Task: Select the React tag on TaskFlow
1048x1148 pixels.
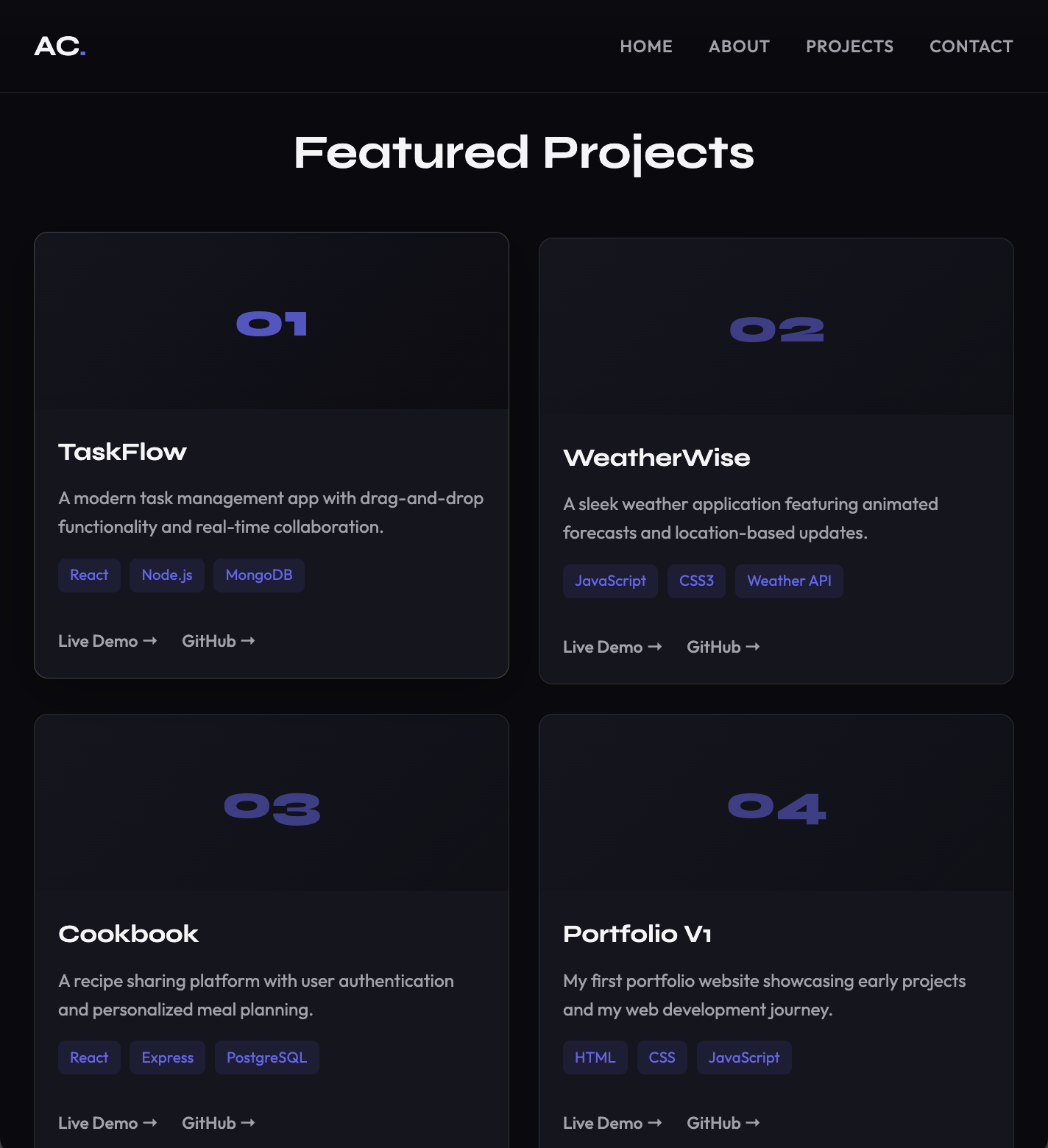Action: pos(89,575)
